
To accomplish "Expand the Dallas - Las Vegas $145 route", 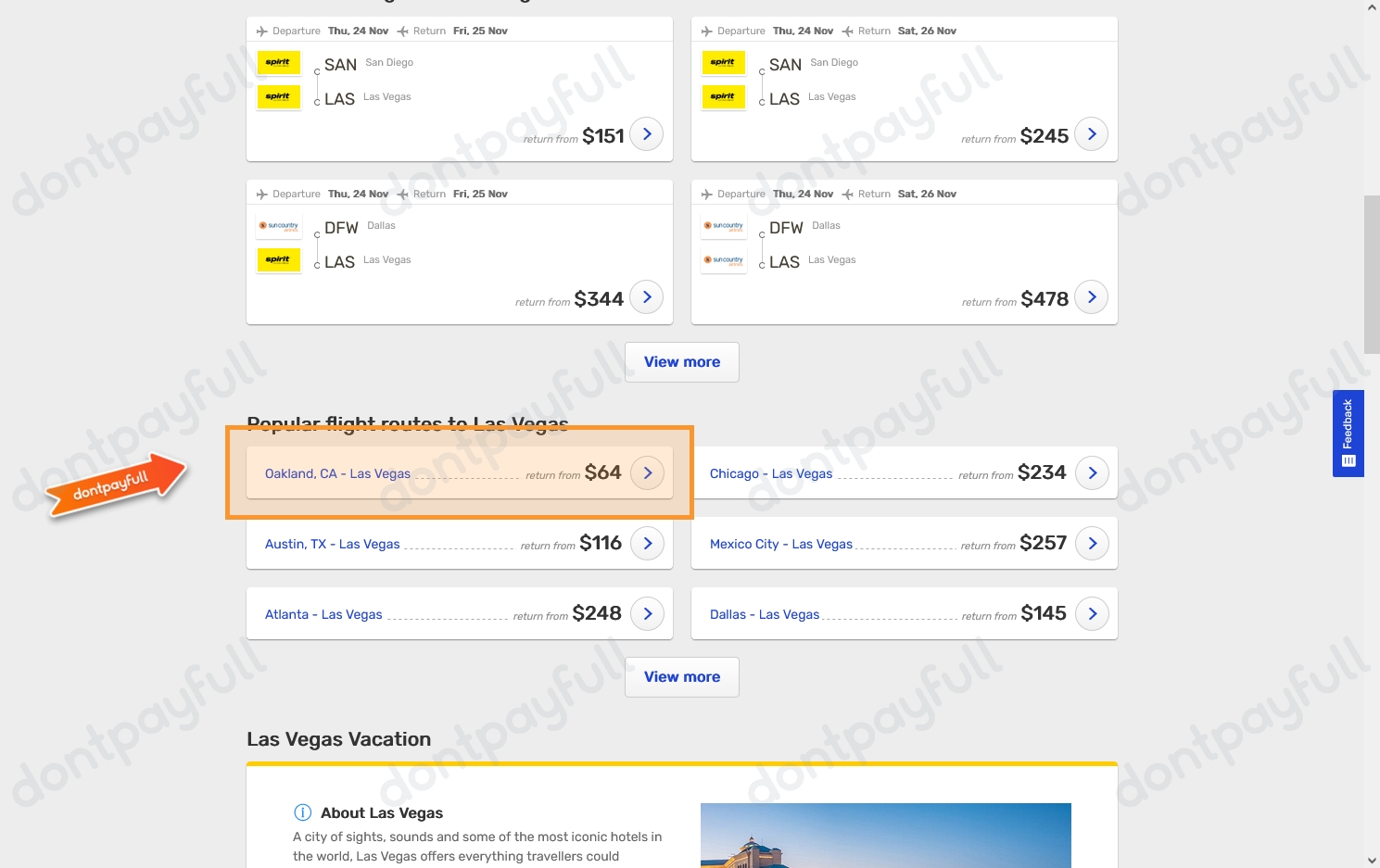I will tap(1092, 613).
